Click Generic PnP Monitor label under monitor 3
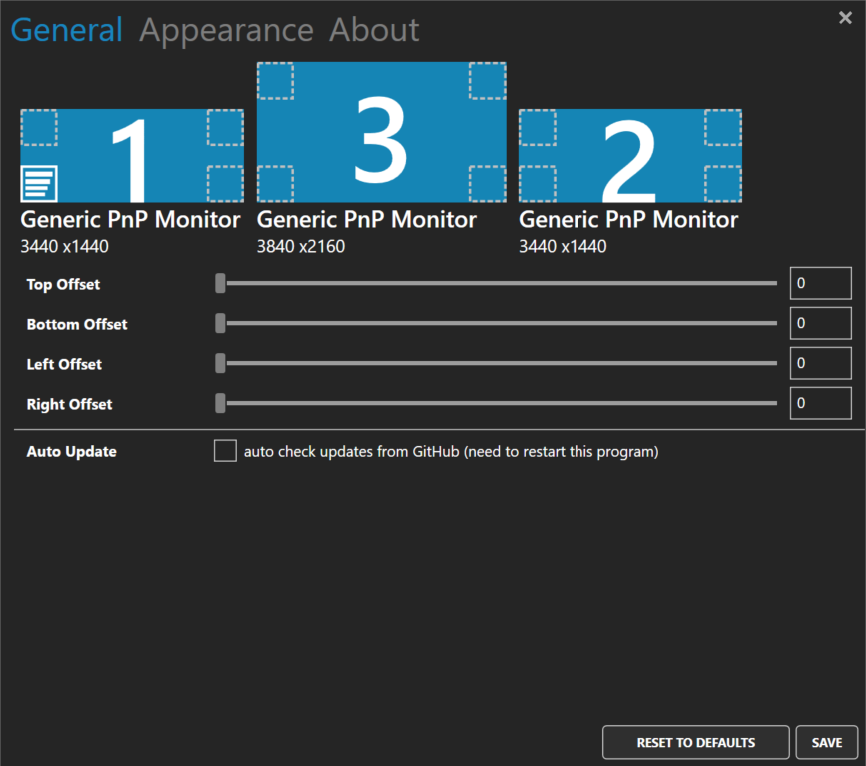 [367, 220]
